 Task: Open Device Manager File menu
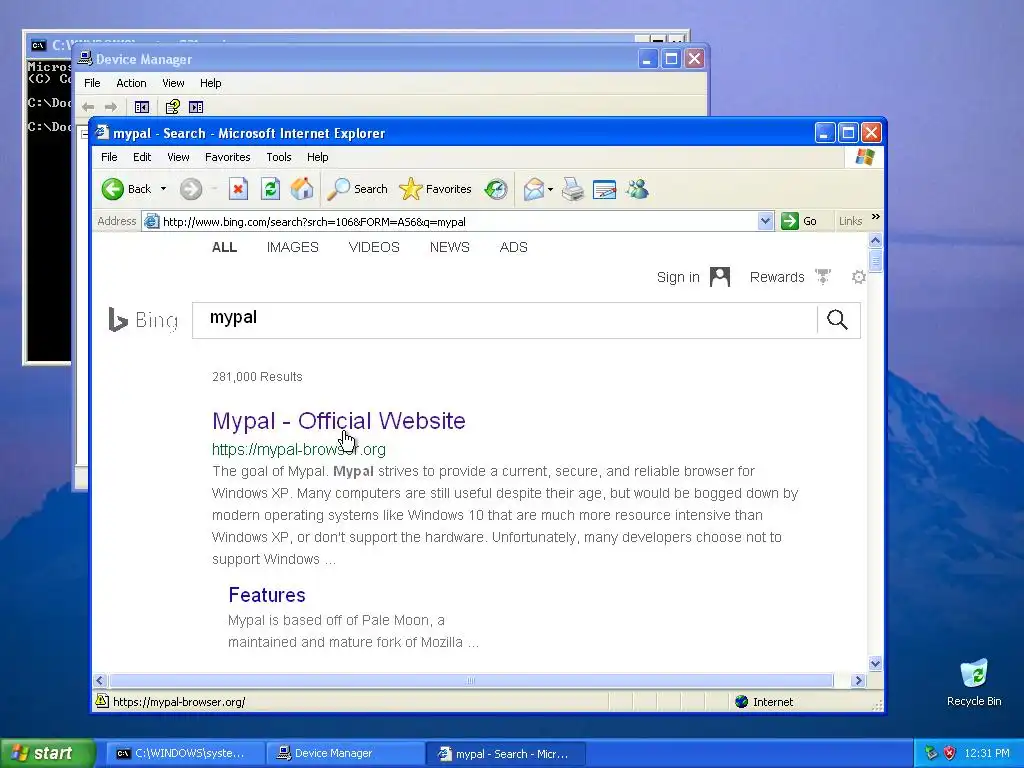pos(92,84)
